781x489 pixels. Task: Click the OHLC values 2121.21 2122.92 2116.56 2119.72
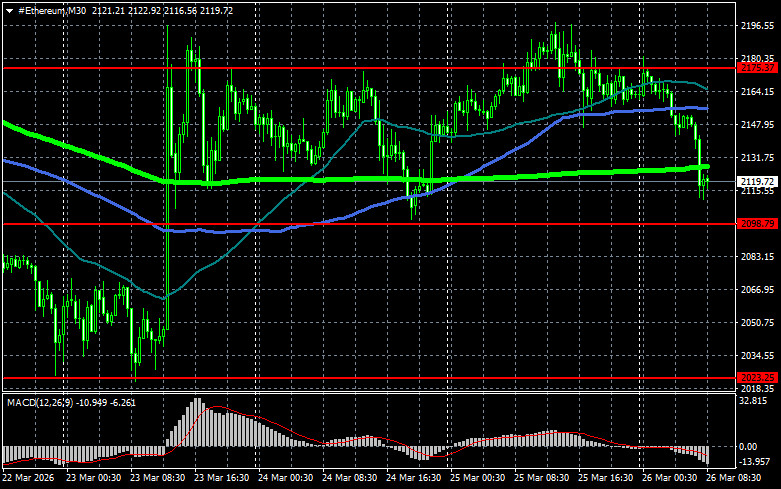click(x=162, y=10)
